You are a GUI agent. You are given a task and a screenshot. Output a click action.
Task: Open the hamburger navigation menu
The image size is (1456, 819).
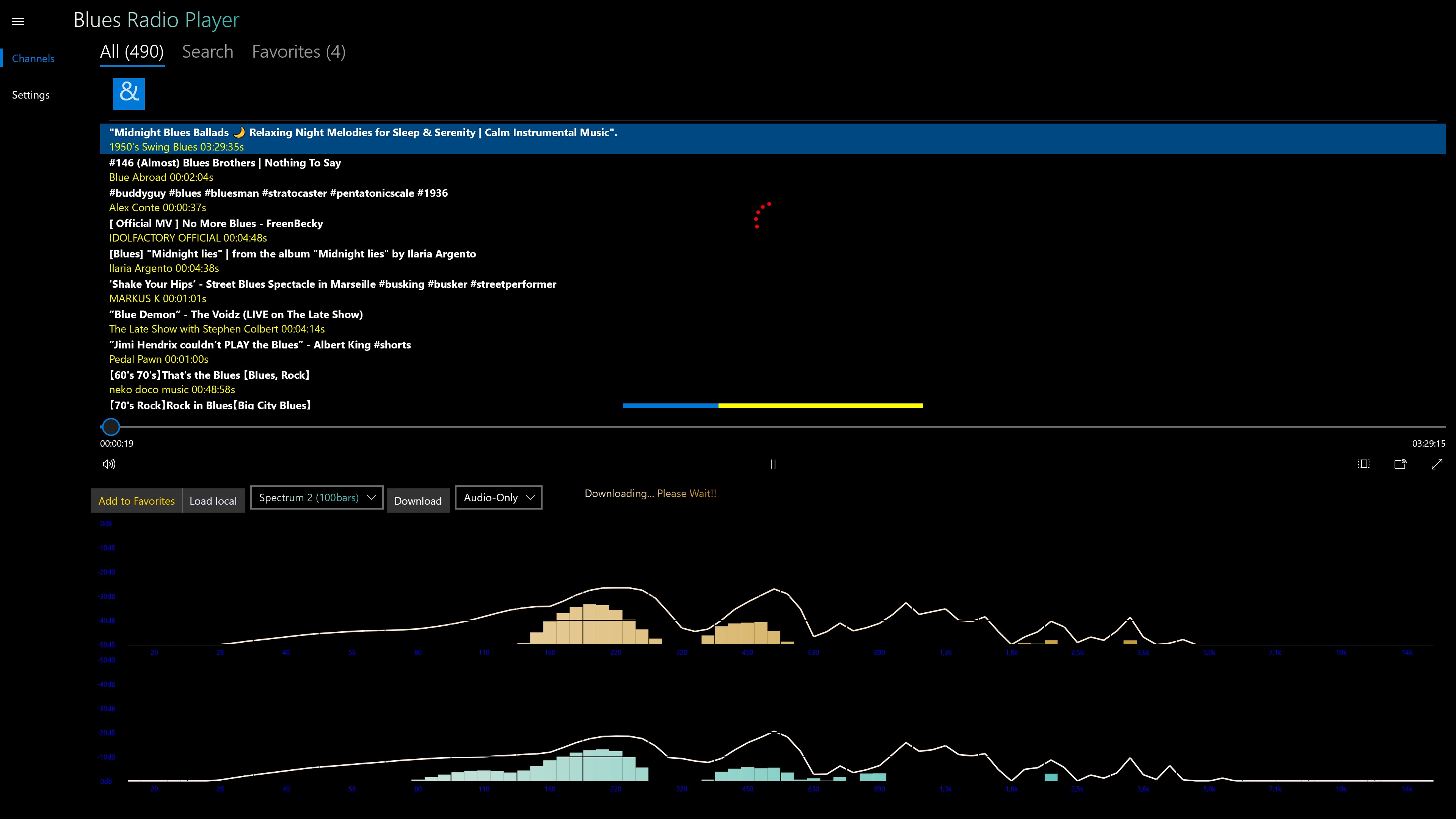pyautogui.click(x=18, y=22)
